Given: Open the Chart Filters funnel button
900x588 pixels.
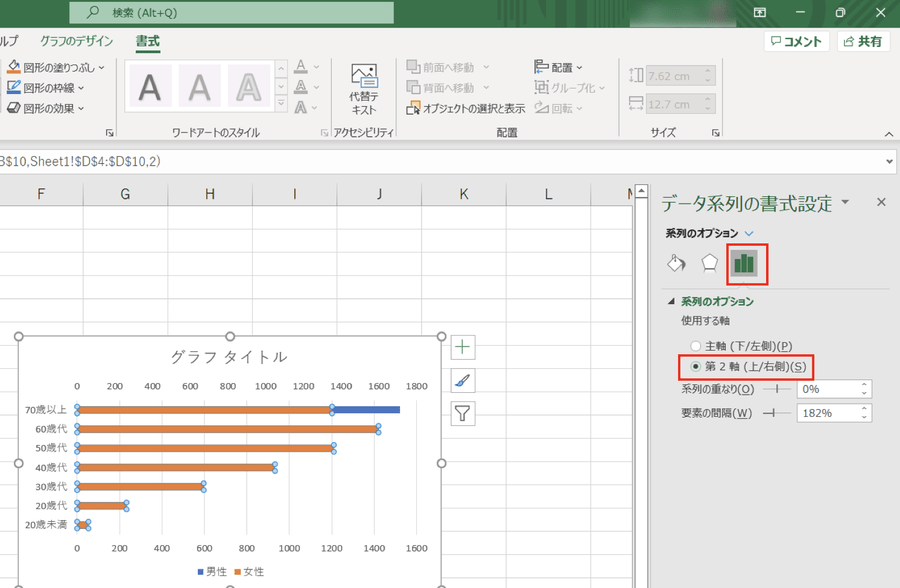Looking at the screenshot, I should [x=463, y=413].
